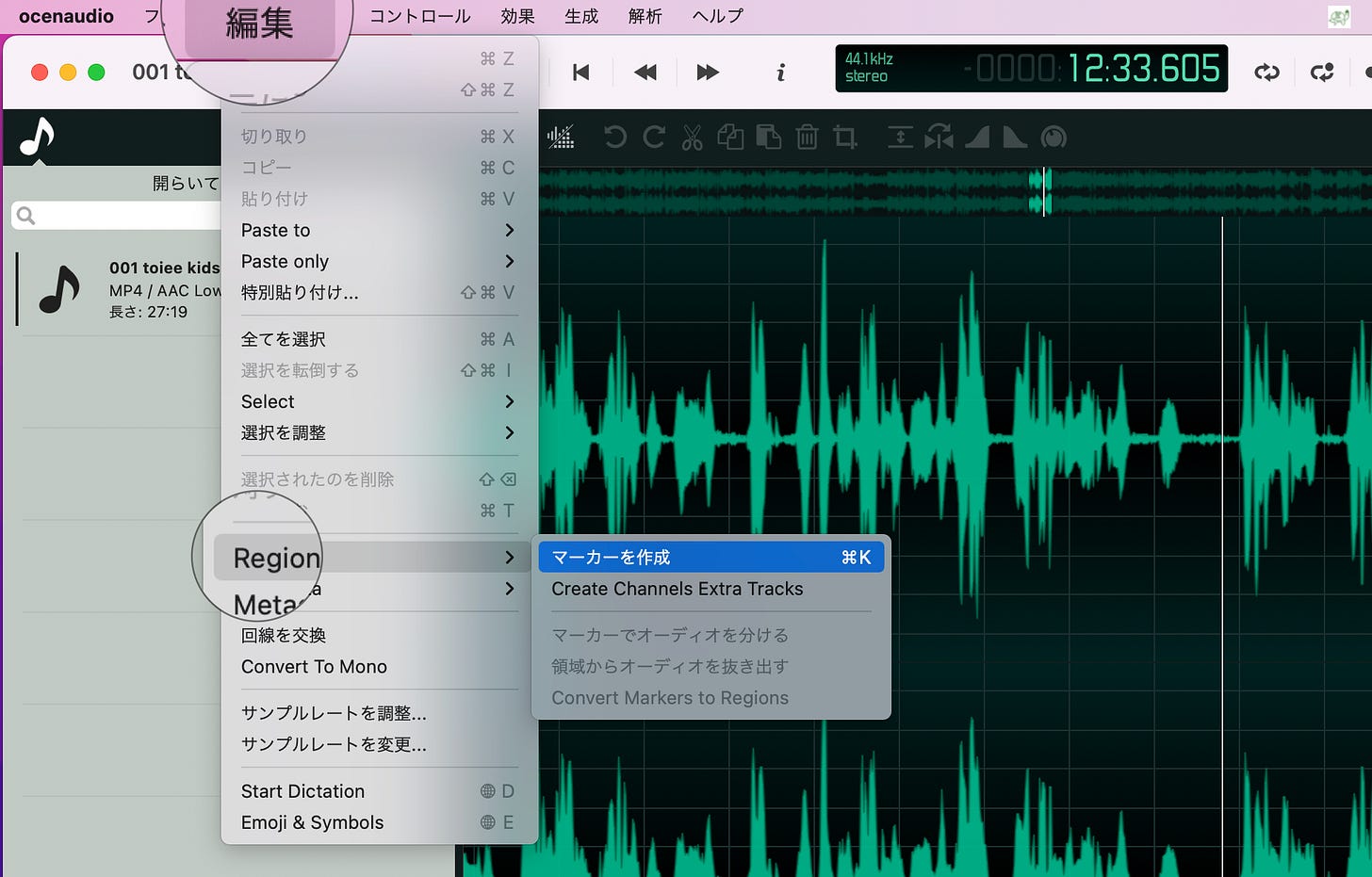Expand the Select submenu
The image size is (1372, 877).
[380, 401]
